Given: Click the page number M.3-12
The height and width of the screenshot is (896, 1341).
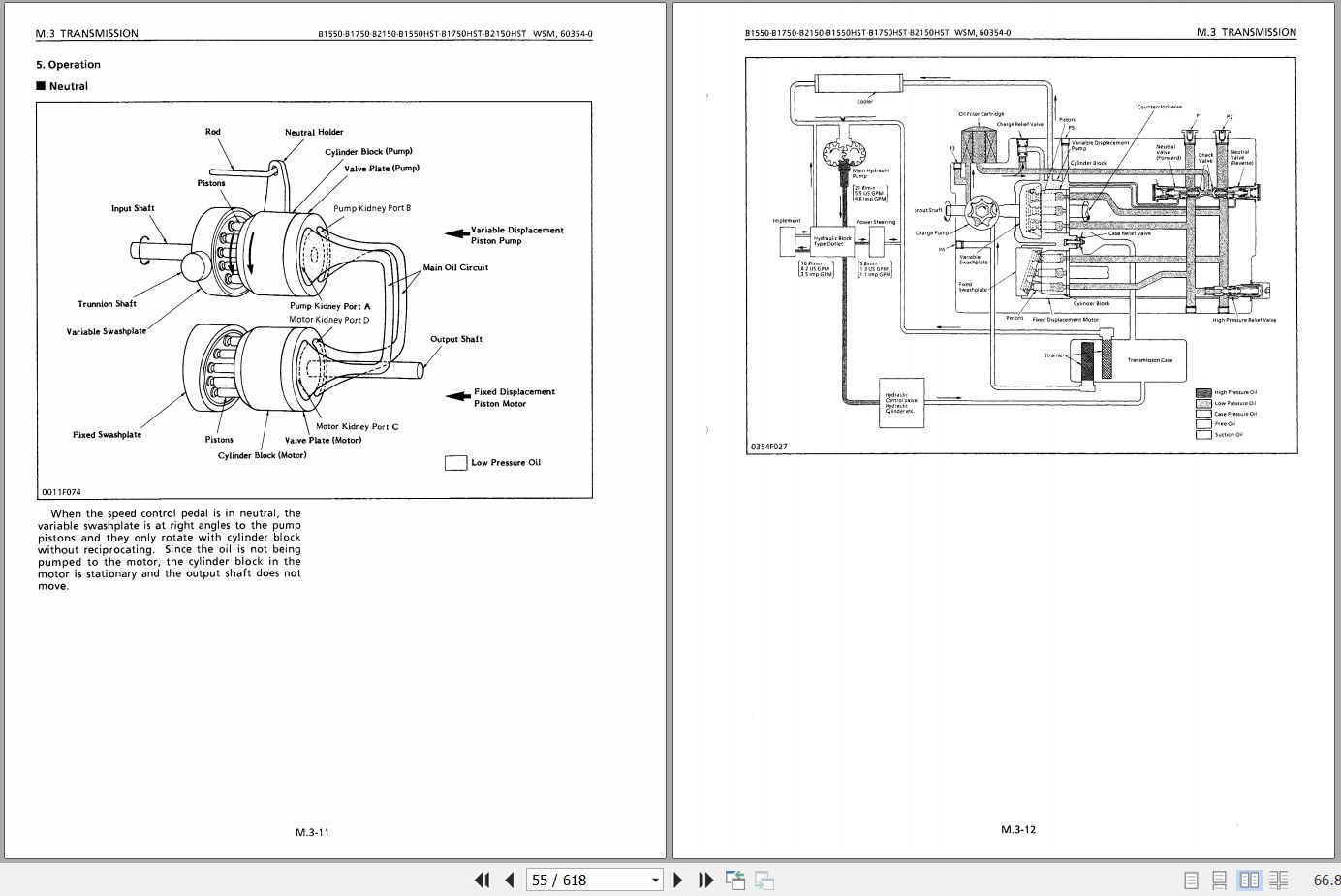Looking at the screenshot, I should pos(1018,829).
